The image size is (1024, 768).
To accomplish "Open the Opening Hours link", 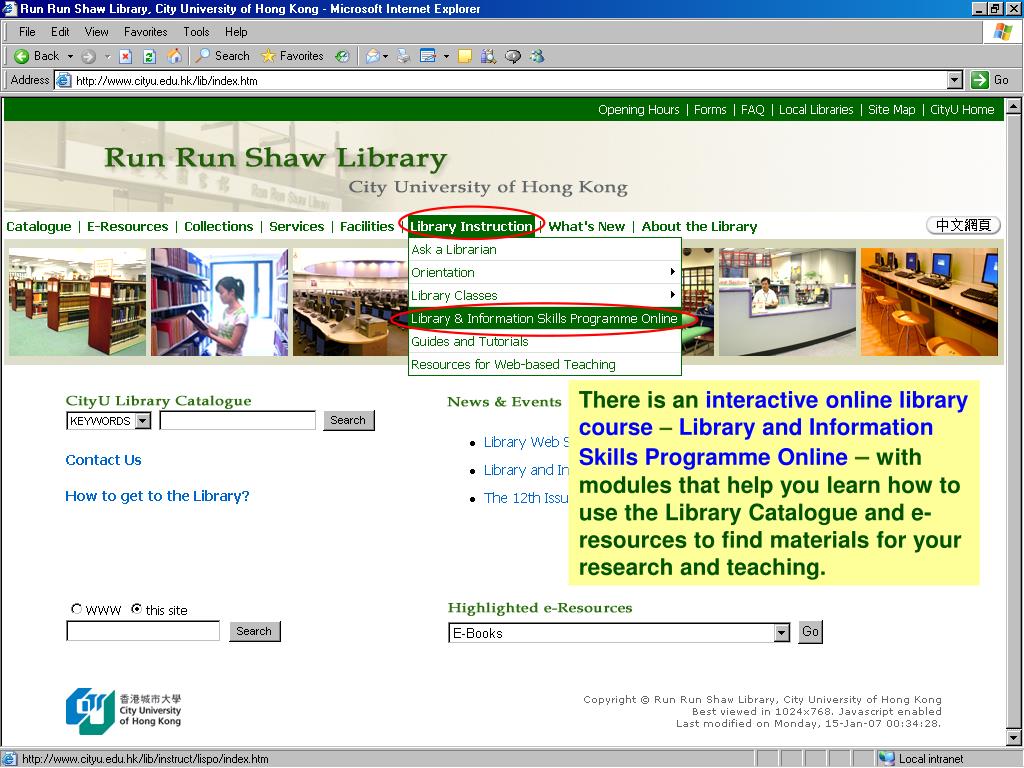I will (639, 110).
